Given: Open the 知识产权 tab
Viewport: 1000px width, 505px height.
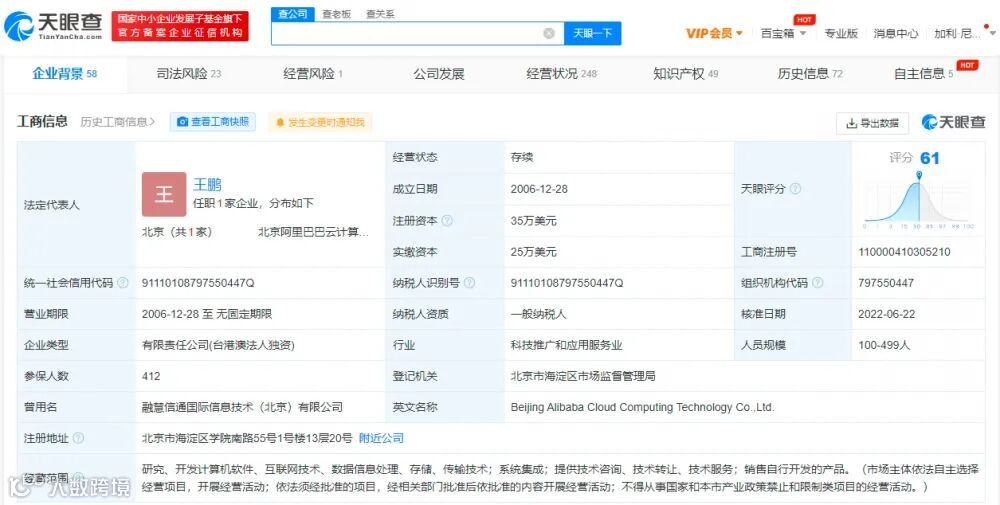Looking at the screenshot, I should coord(686,74).
